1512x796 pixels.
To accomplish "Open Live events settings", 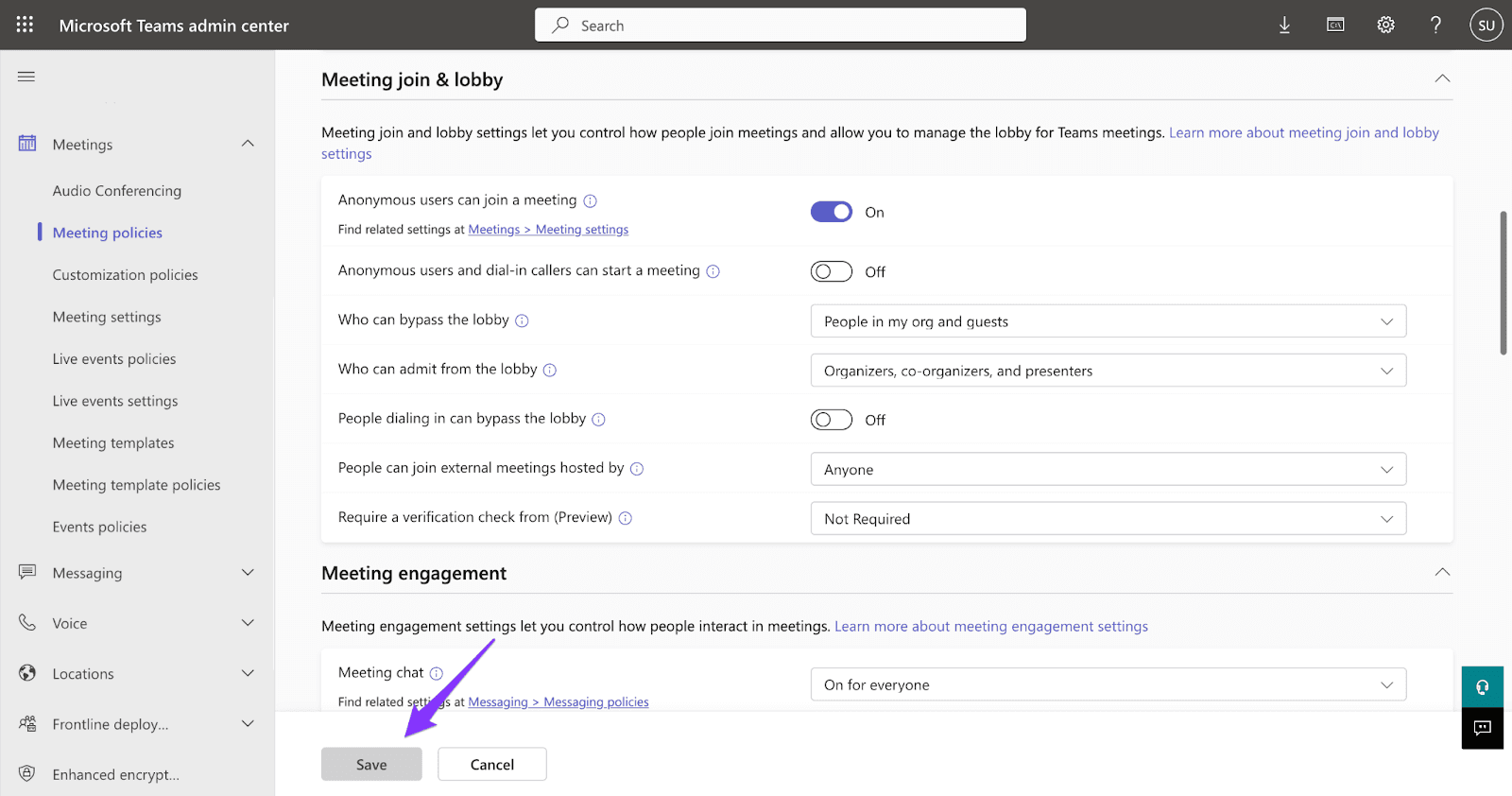I will [x=115, y=401].
